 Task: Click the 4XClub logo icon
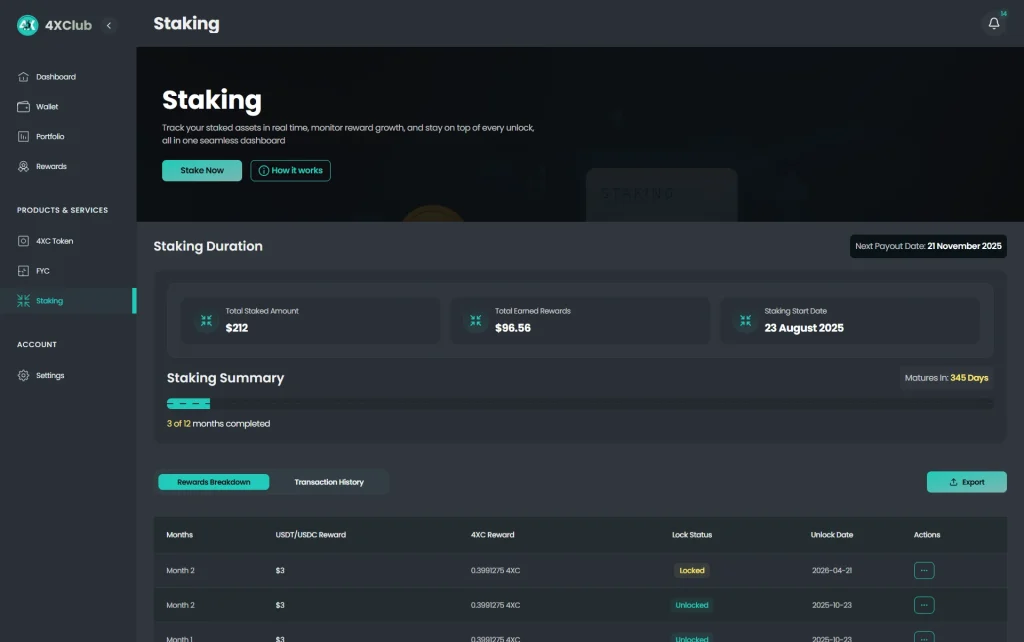(x=27, y=25)
